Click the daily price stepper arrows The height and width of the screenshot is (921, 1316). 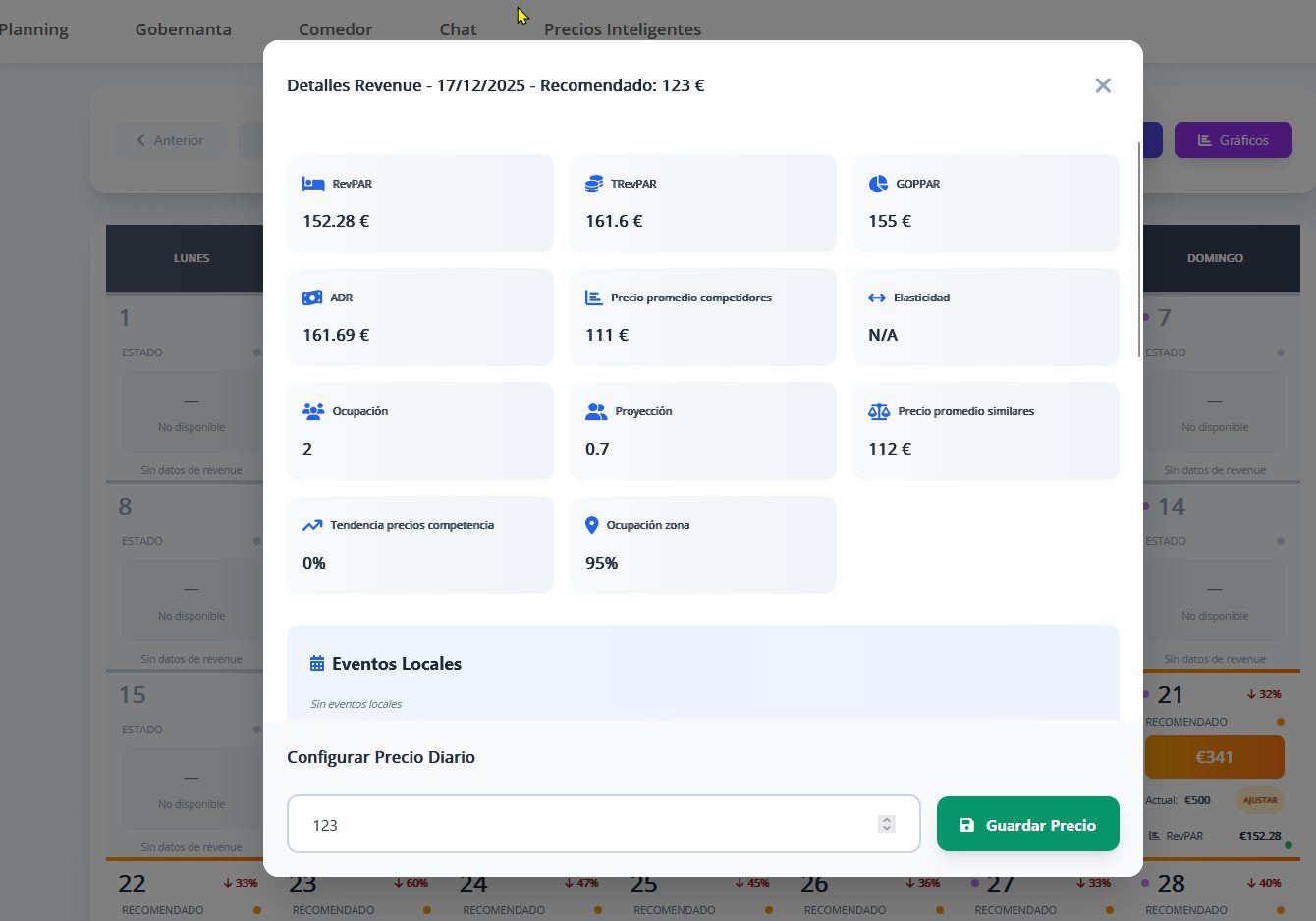pos(887,824)
